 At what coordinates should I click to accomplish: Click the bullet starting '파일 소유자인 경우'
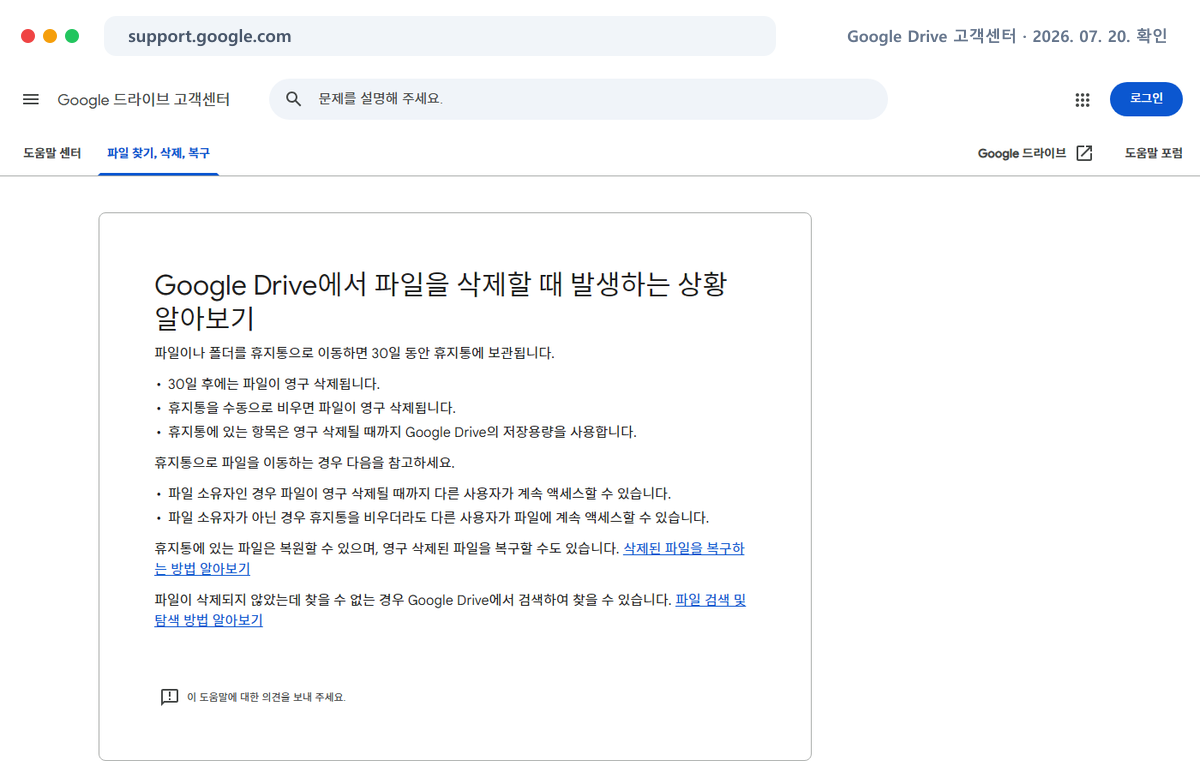click(420, 493)
